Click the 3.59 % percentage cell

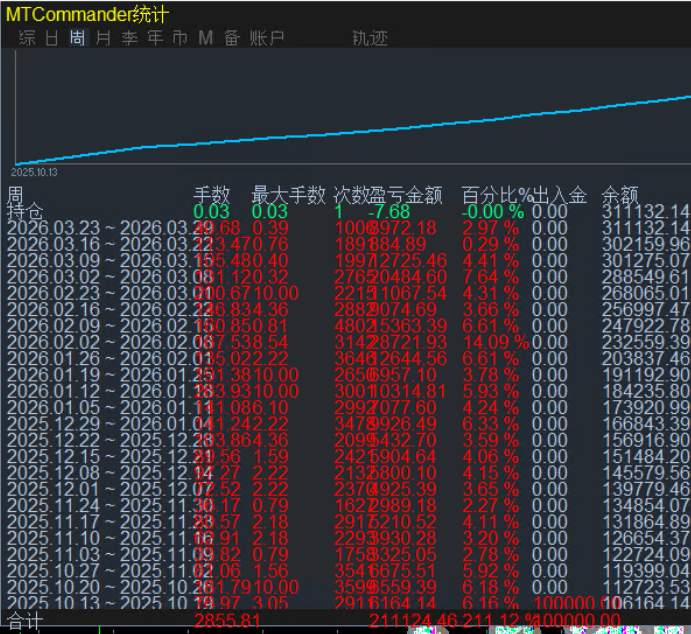point(490,440)
